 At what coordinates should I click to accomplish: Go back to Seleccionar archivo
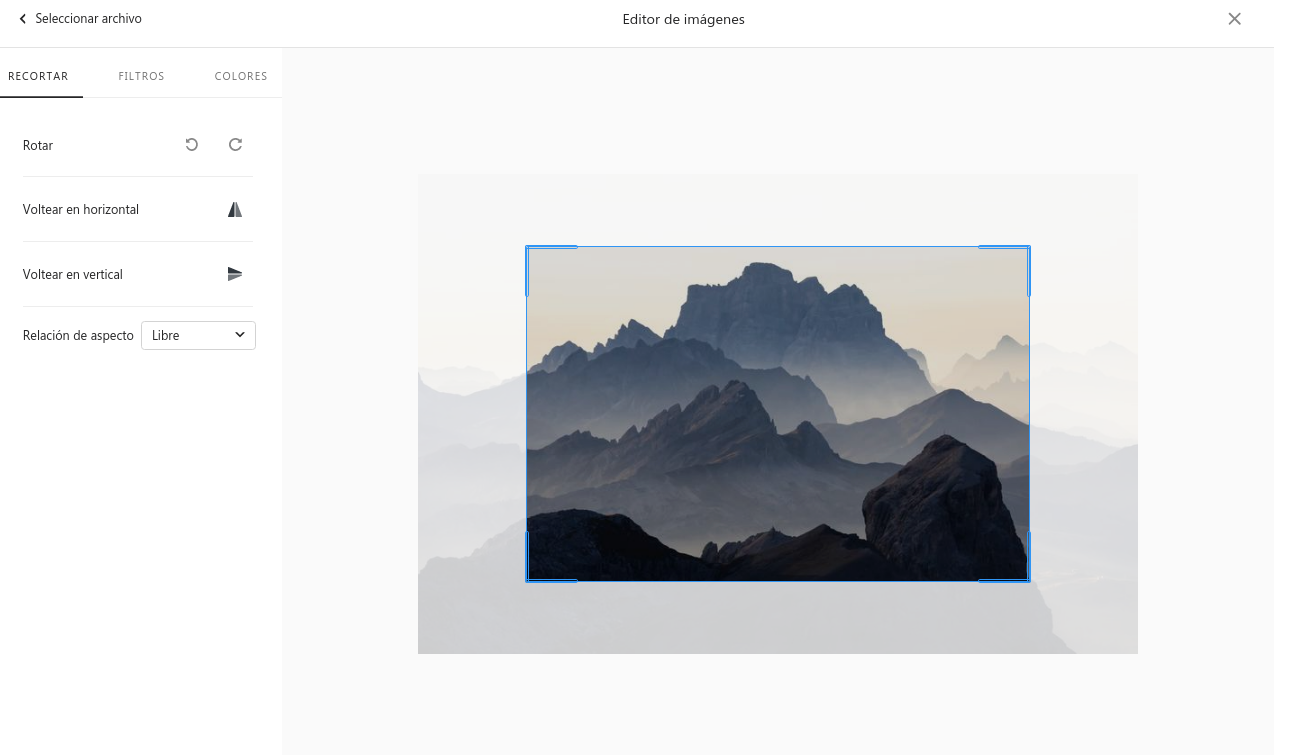point(80,19)
